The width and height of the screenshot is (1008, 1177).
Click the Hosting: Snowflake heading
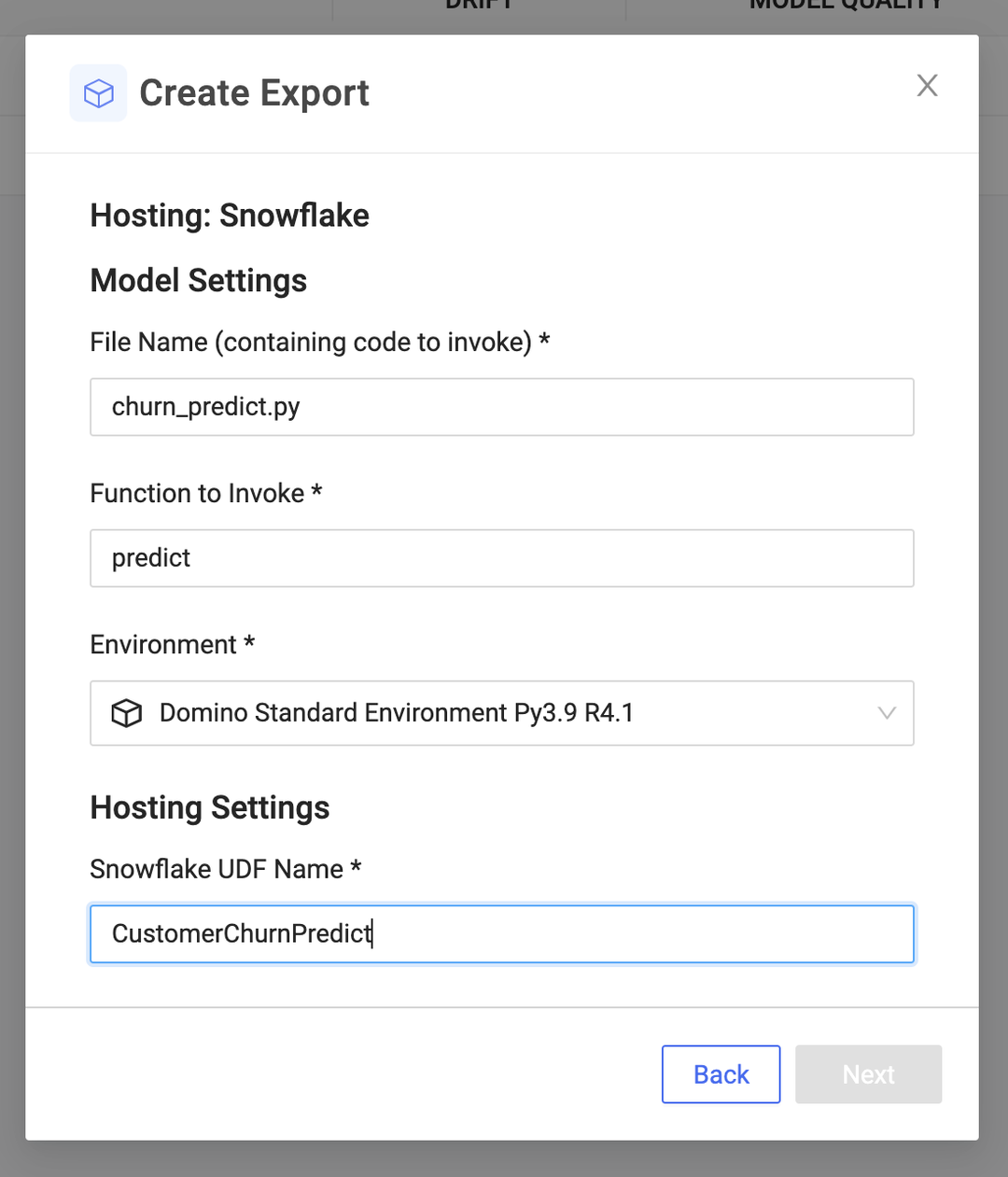(x=230, y=216)
